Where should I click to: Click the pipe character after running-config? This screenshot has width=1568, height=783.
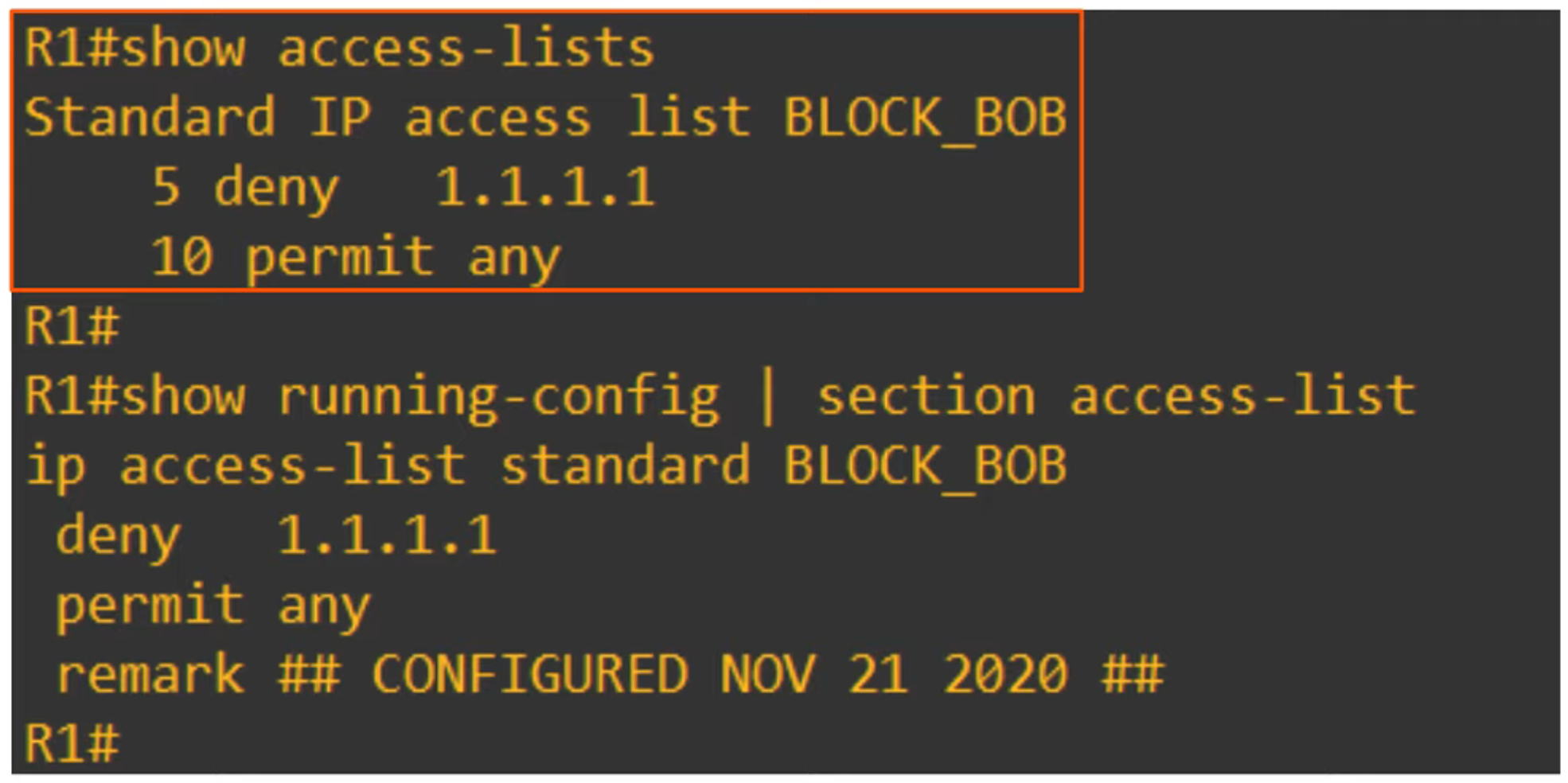click(x=767, y=396)
